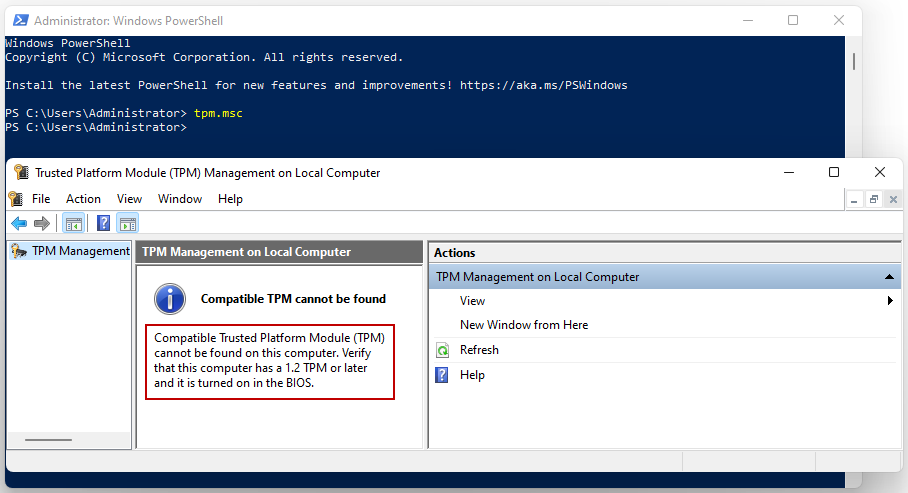Image resolution: width=908 pixels, height=493 pixels.
Task: Click New Window from Here action
Action: 524,325
